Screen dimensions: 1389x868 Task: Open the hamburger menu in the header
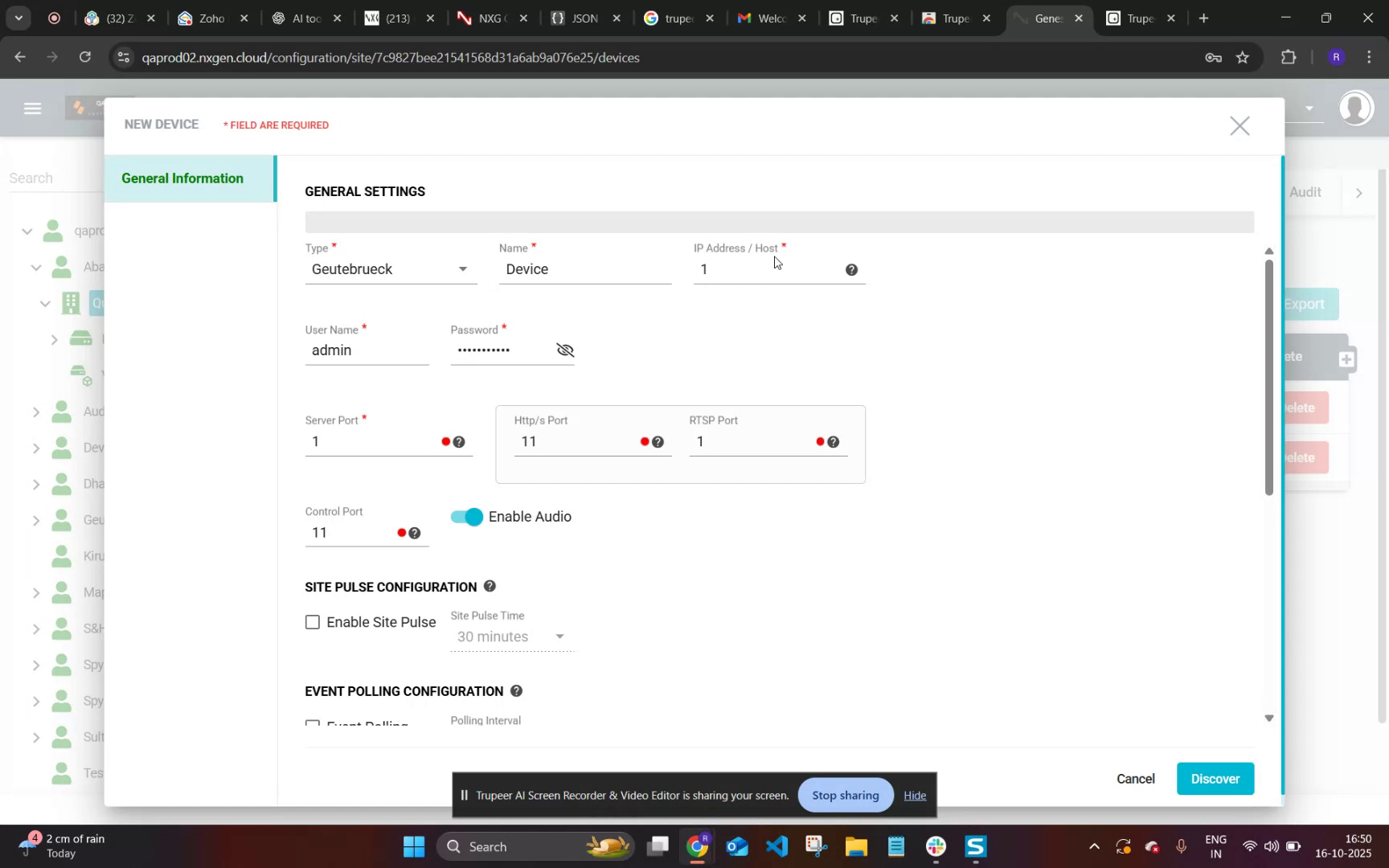click(32, 108)
